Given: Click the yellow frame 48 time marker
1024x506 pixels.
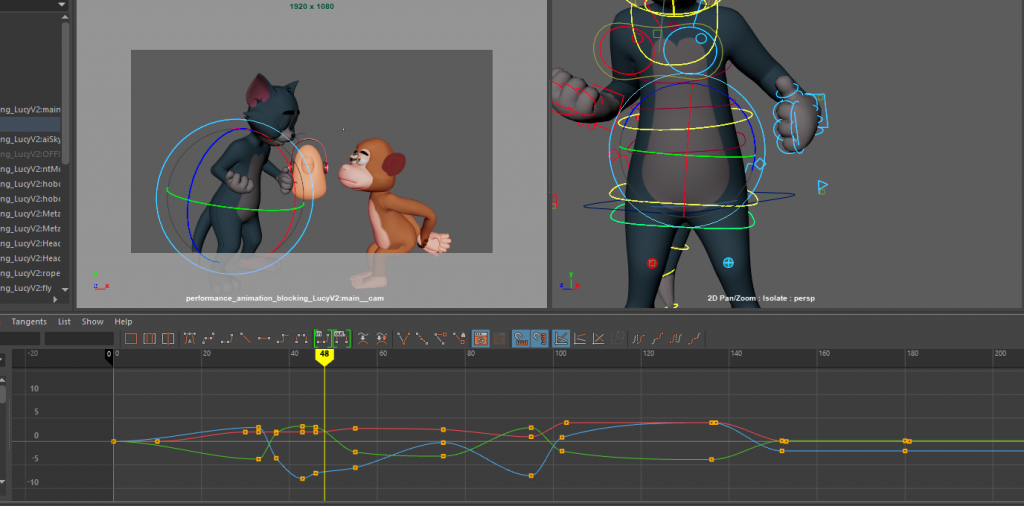Looking at the screenshot, I should pyautogui.click(x=324, y=356).
